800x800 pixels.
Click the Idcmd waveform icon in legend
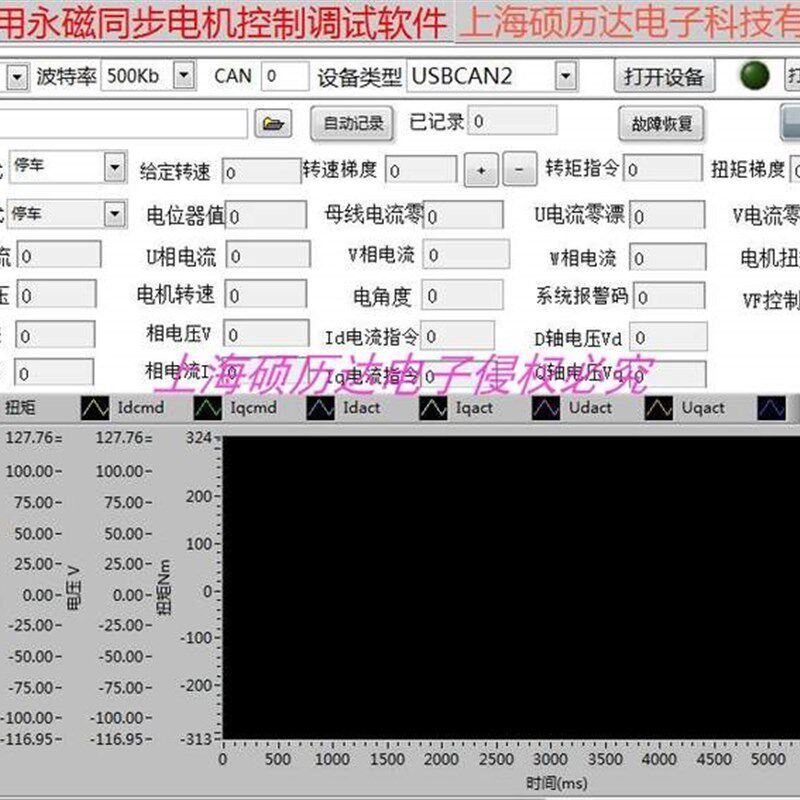coord(95,407)
